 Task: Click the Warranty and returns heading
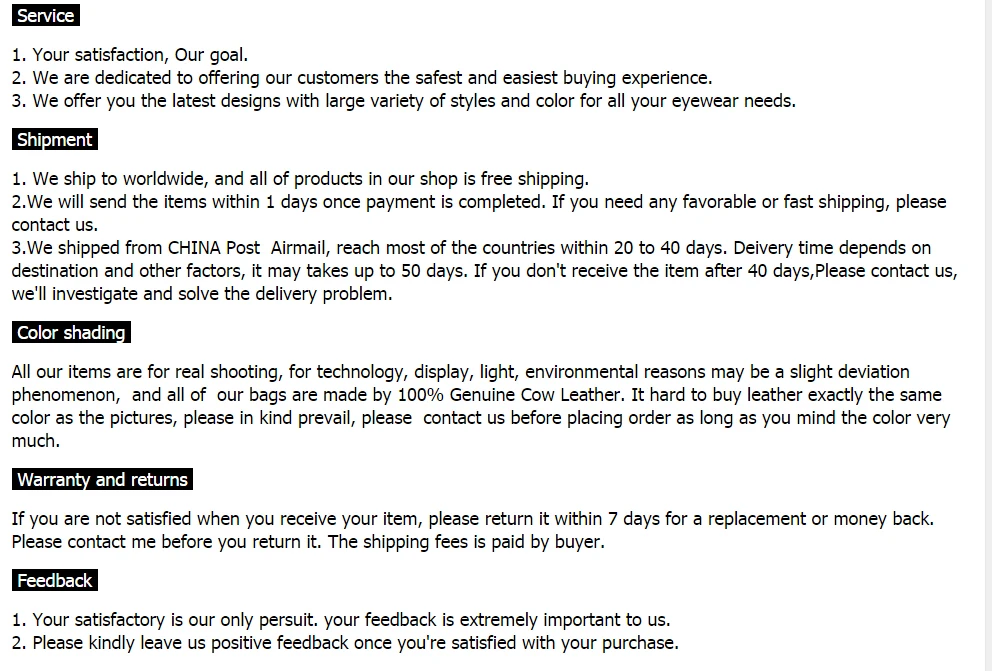[x=102, y=479]
